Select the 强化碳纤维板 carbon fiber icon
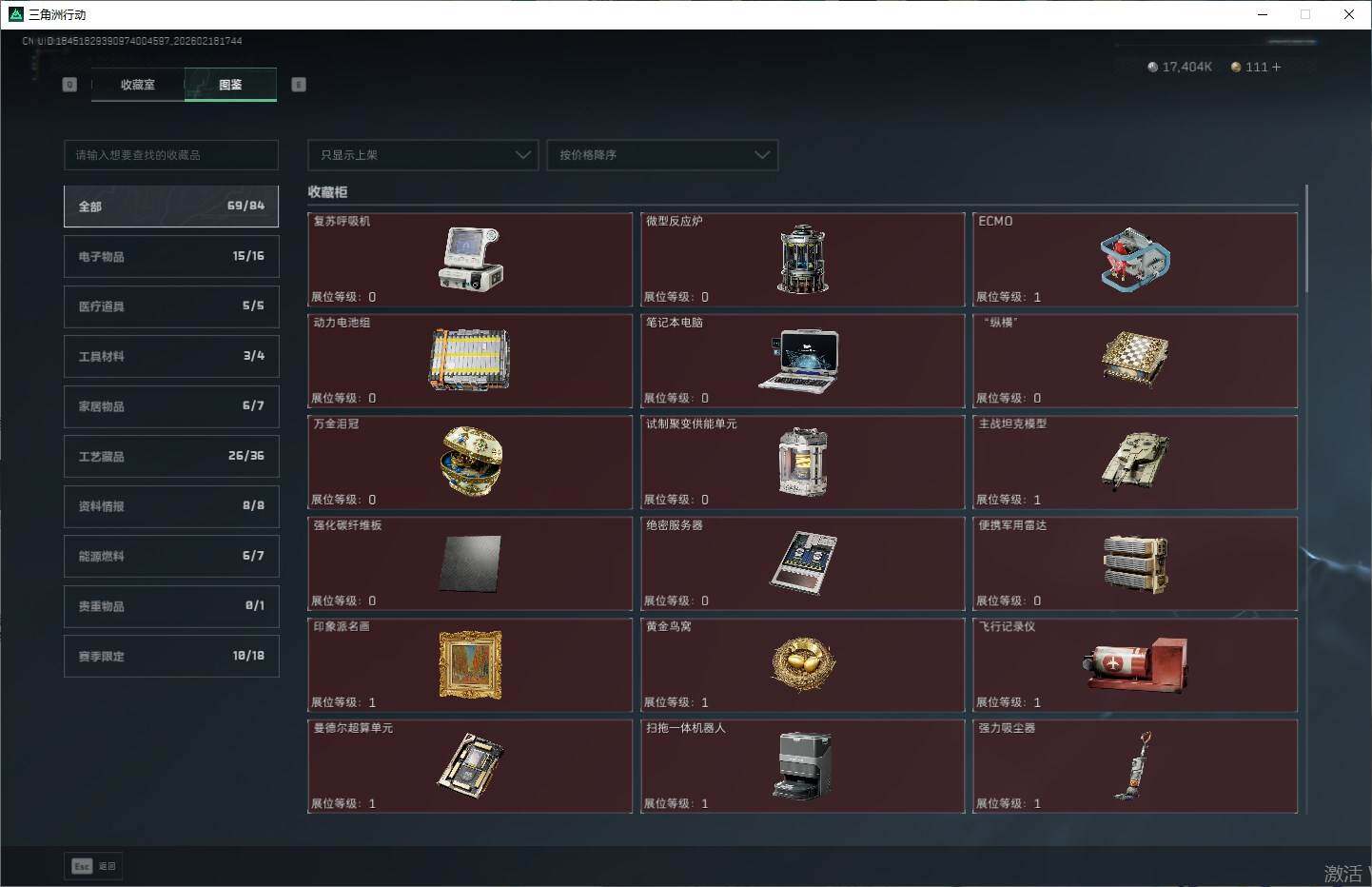The height and width of the screenshot is (887, 1372). tap(470, 562)
